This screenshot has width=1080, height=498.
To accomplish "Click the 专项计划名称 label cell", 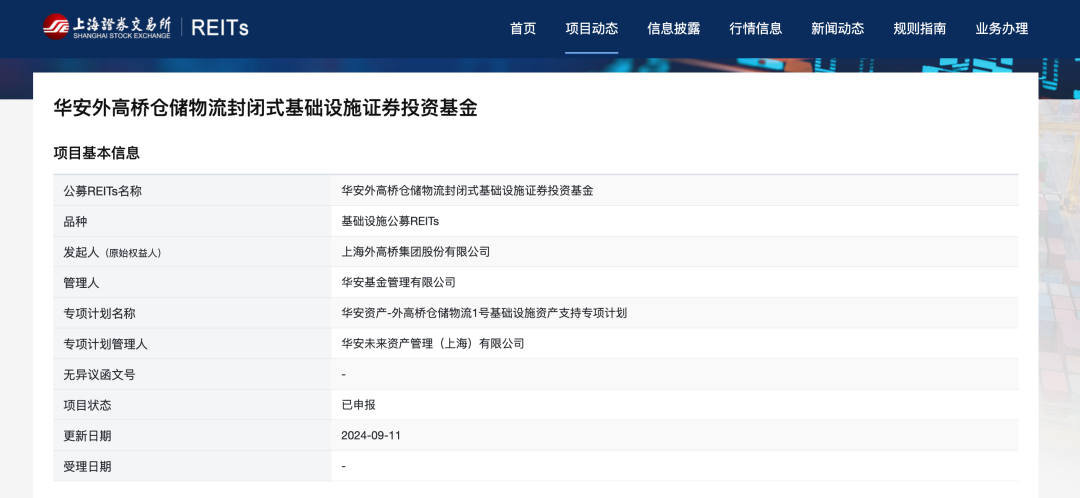I will 192,313.
